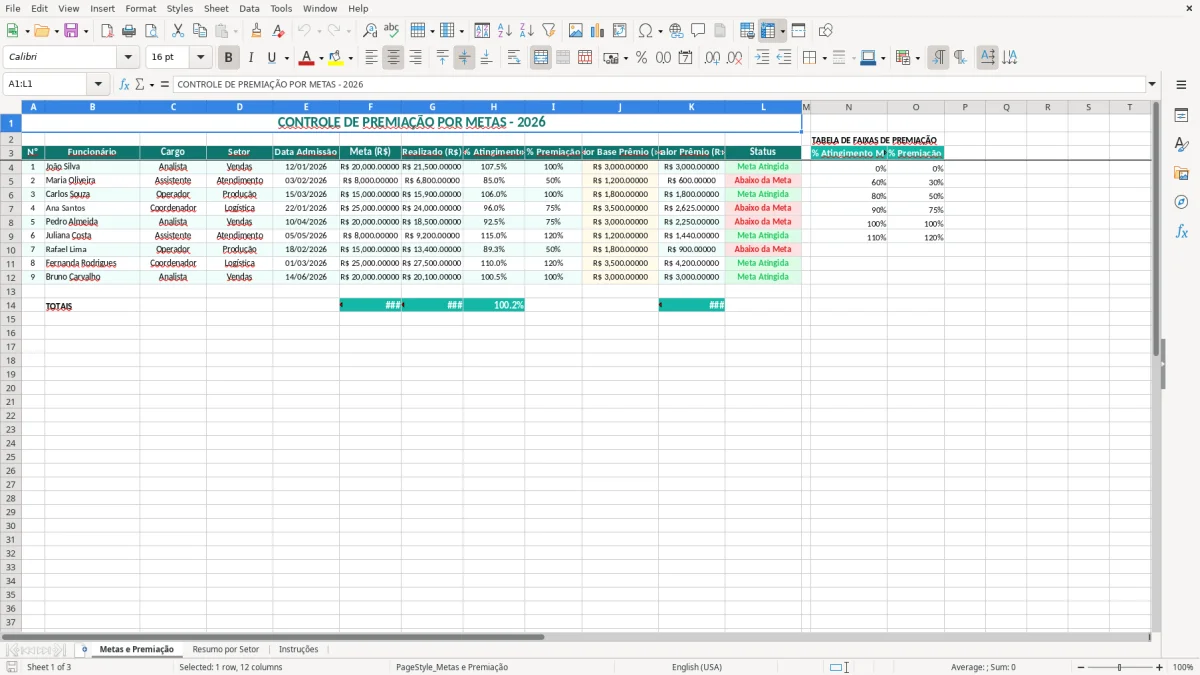The image size is (1200, 675).
Task: Open the Sheet menu
Action: (216, 8)
